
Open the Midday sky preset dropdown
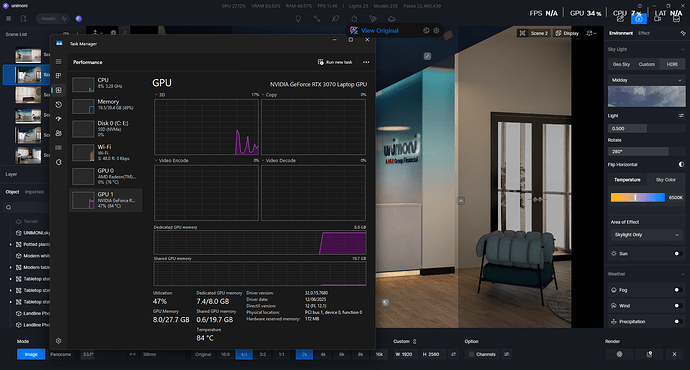(x=646, y=80)
